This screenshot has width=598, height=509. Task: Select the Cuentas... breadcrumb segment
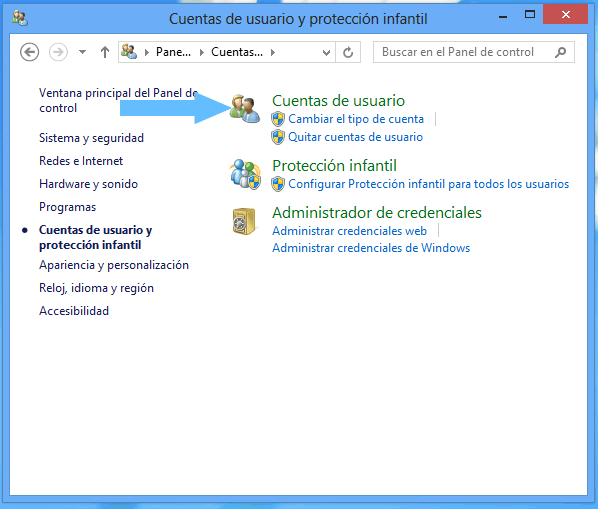237,52
